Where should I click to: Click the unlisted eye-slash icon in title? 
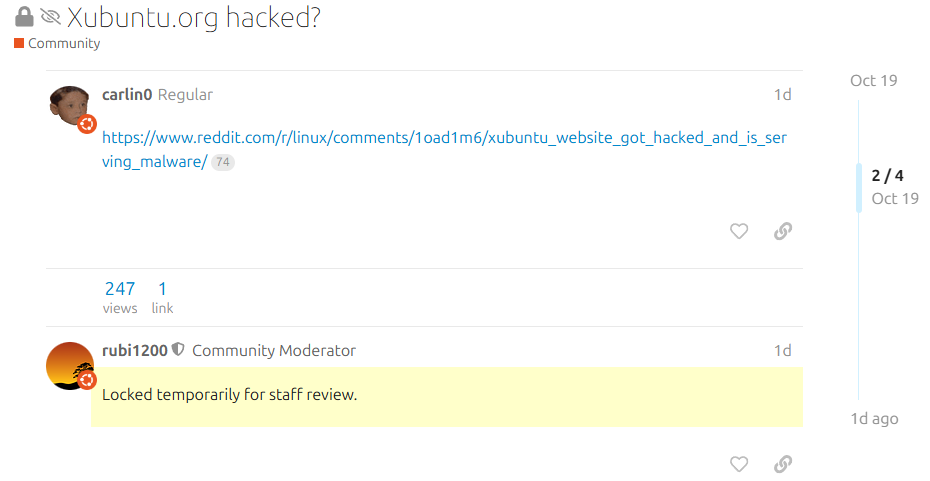tap(51, 17)
